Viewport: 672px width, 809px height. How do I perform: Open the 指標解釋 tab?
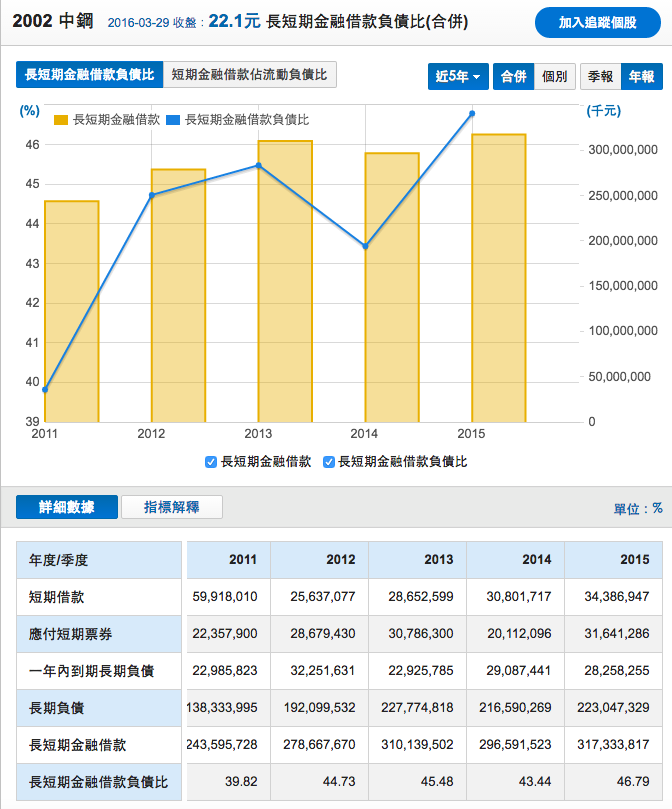click(171, 507)
